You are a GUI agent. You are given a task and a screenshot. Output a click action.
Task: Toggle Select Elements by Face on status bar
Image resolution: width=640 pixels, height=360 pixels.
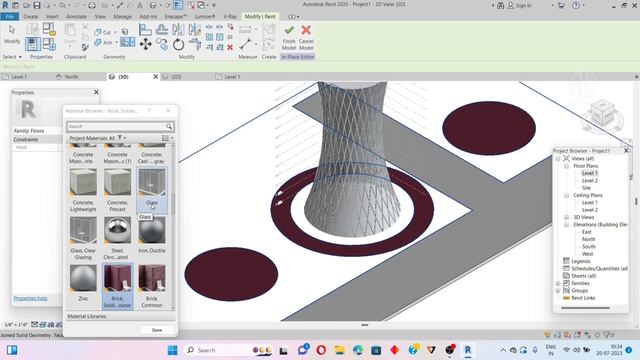(577, 335)
